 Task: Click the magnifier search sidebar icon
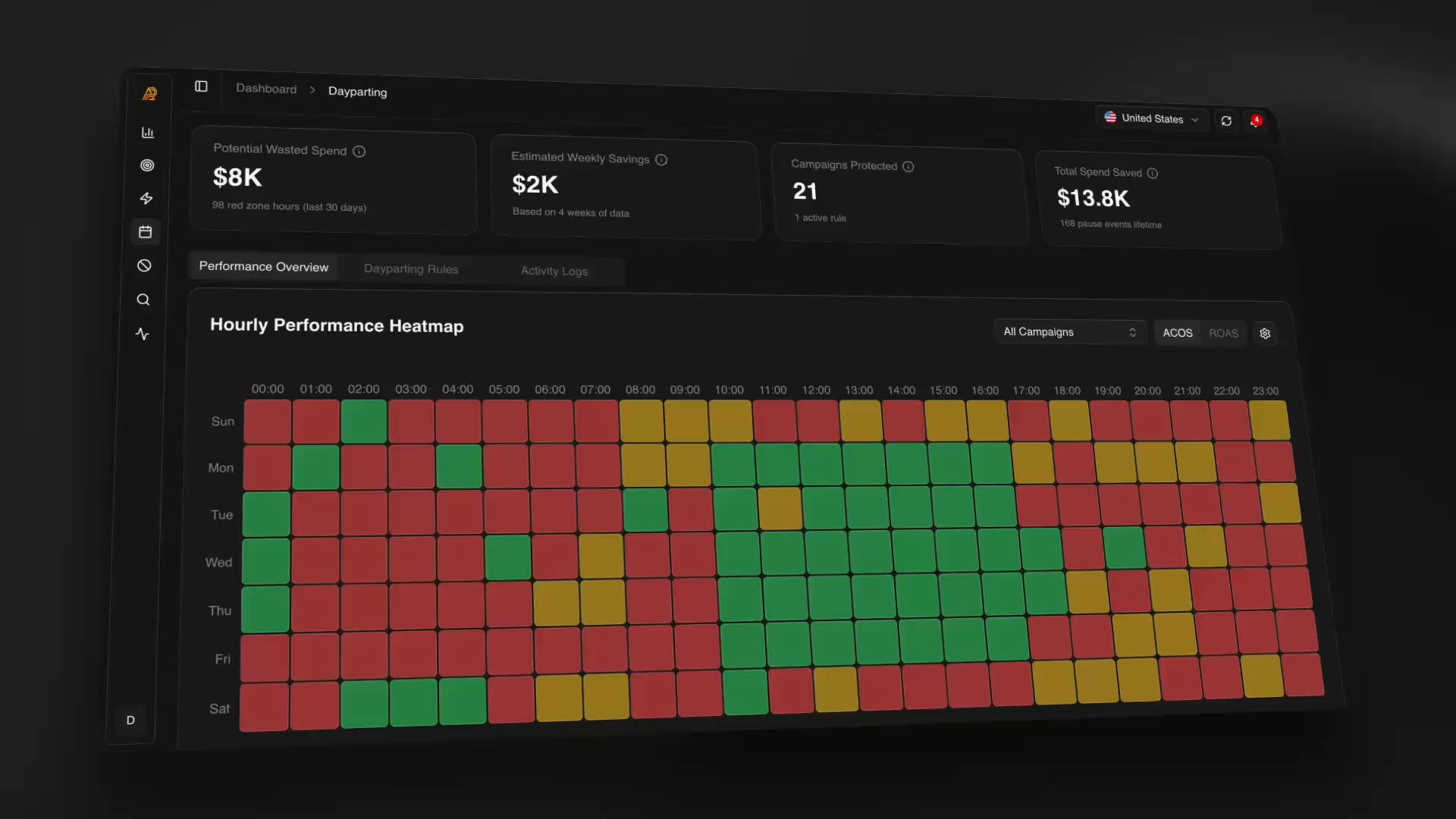pos(143,300)
